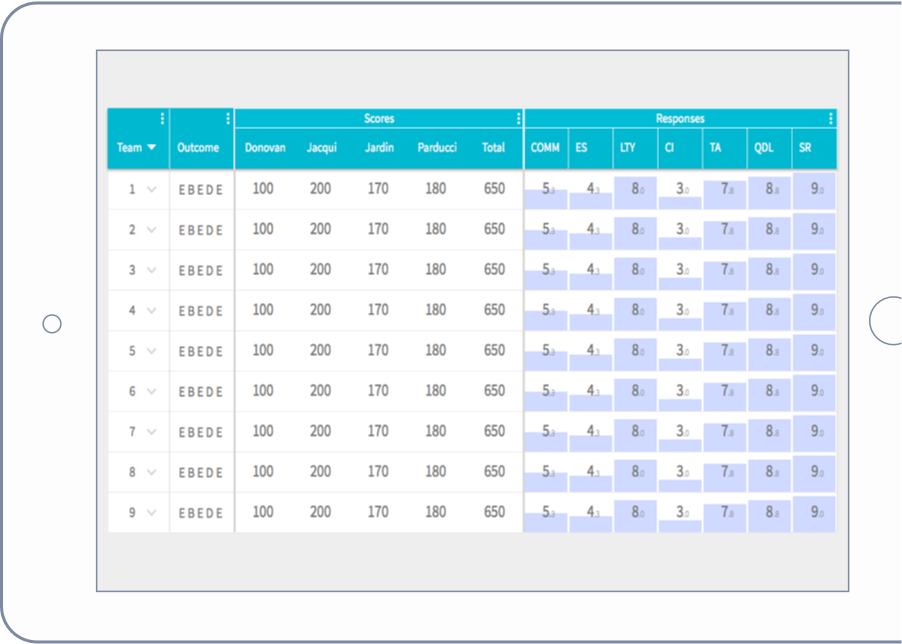The height and width of the screenshot is (644, 902).
Task: Open the Team column kebab menu
Action: pyautogui.click(x=162, y=119)
